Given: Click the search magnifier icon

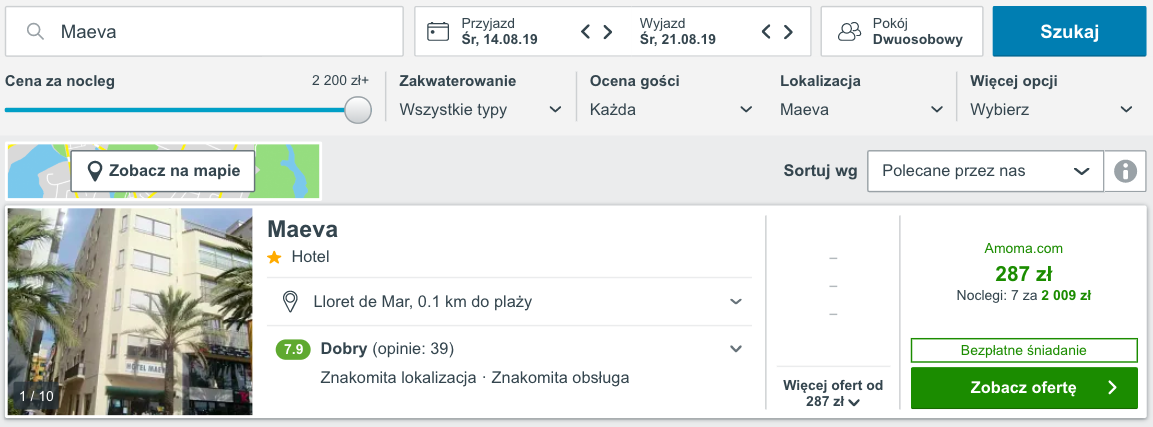Looking at the screenshot, I should [35, 32].
